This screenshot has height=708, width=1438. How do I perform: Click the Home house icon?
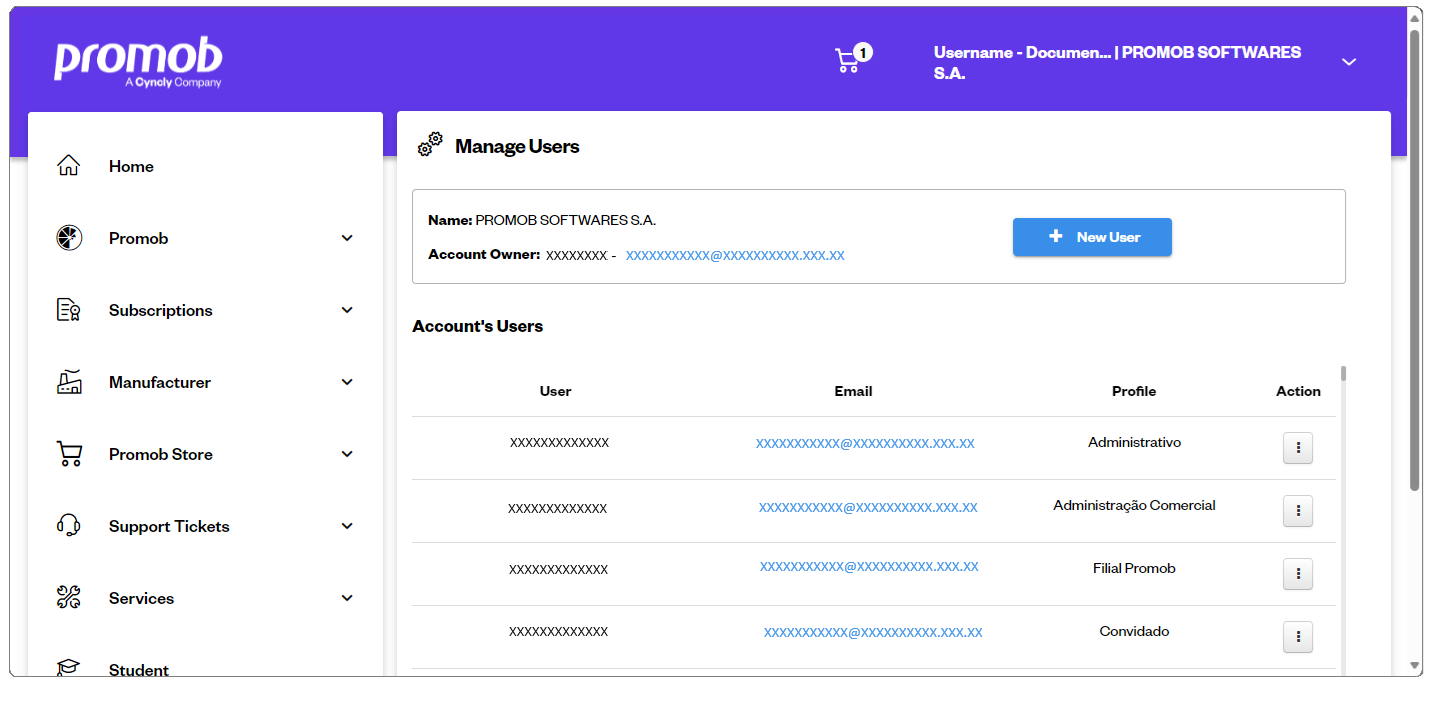pyautogui.click(x=69, y=166)
